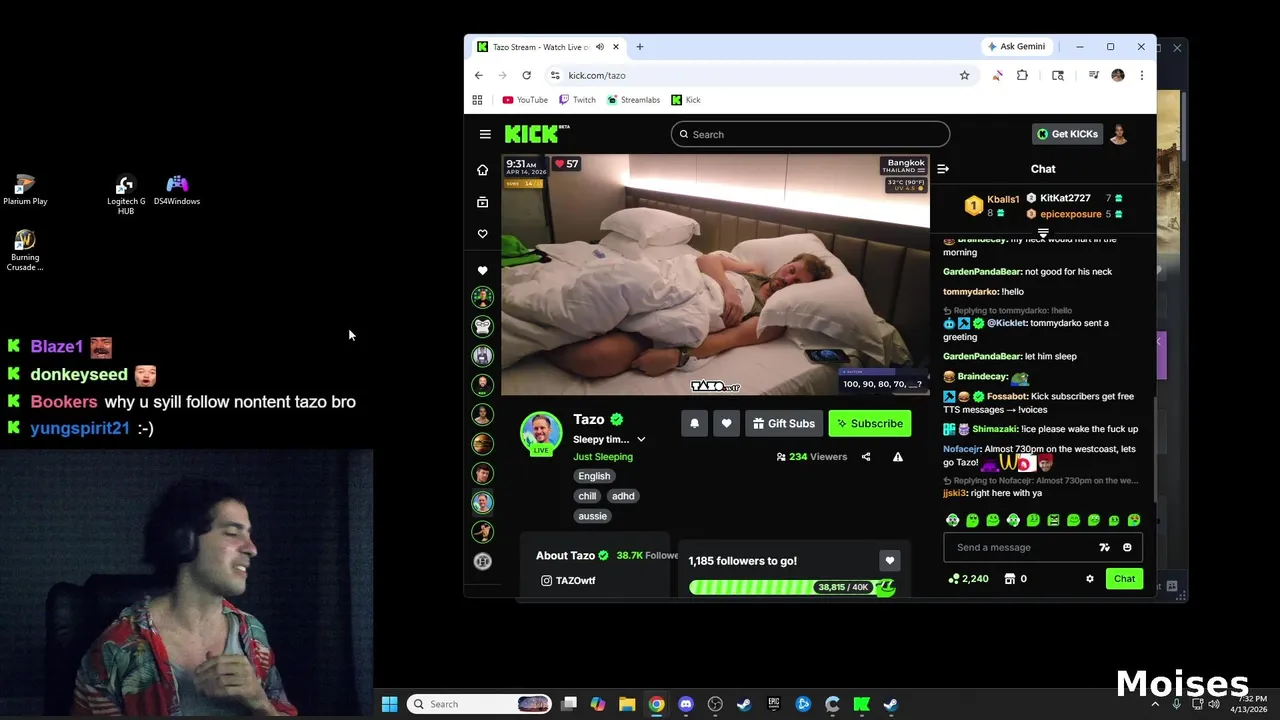Open Chrome extensions puzzle icon
Image resolution: width=1280 pixels, height=720 pixels.
pyautogui.click(x=1022, y=75)
